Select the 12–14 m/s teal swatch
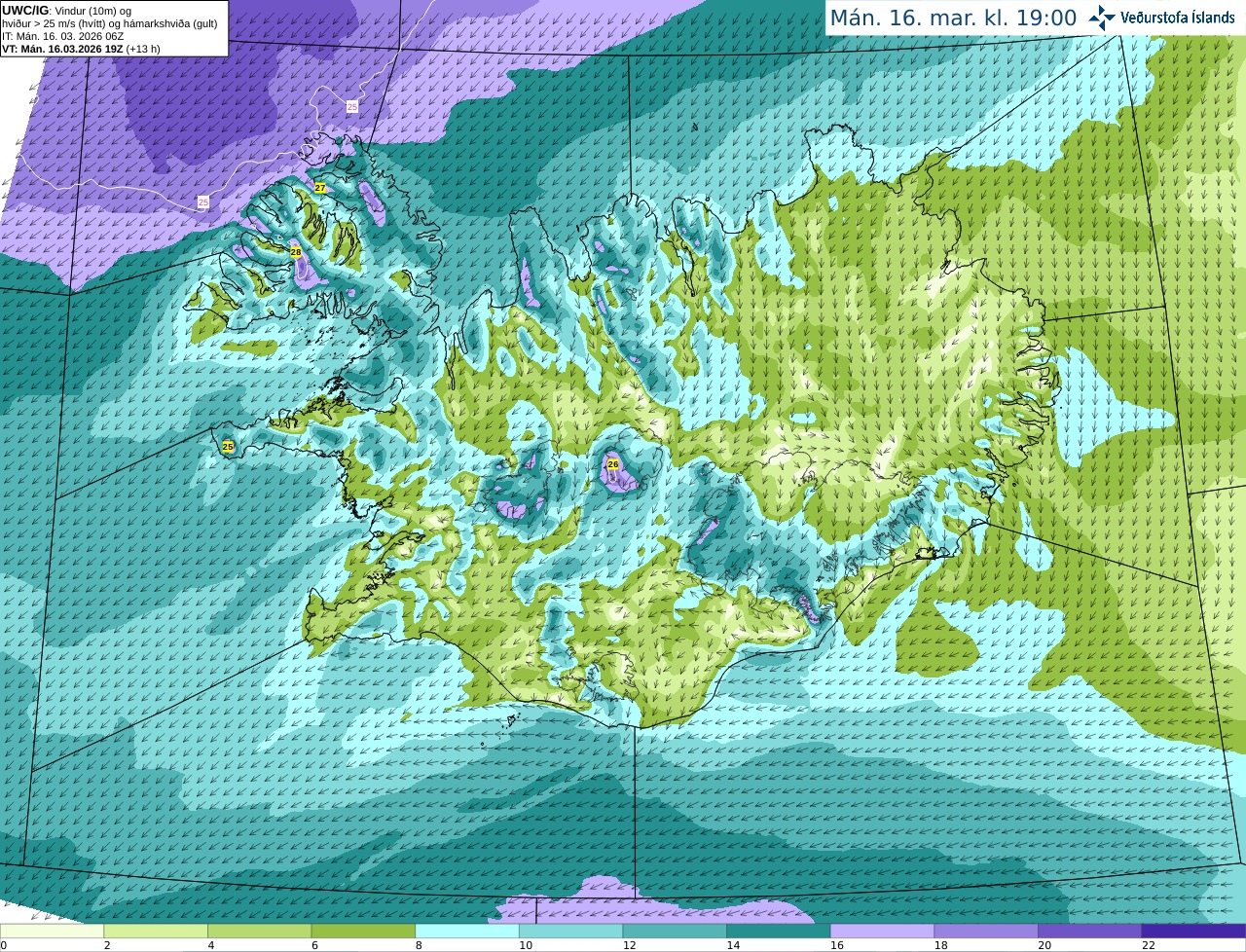The height and width of the screenshot is (952, 1246). click(x=675, y=932)
